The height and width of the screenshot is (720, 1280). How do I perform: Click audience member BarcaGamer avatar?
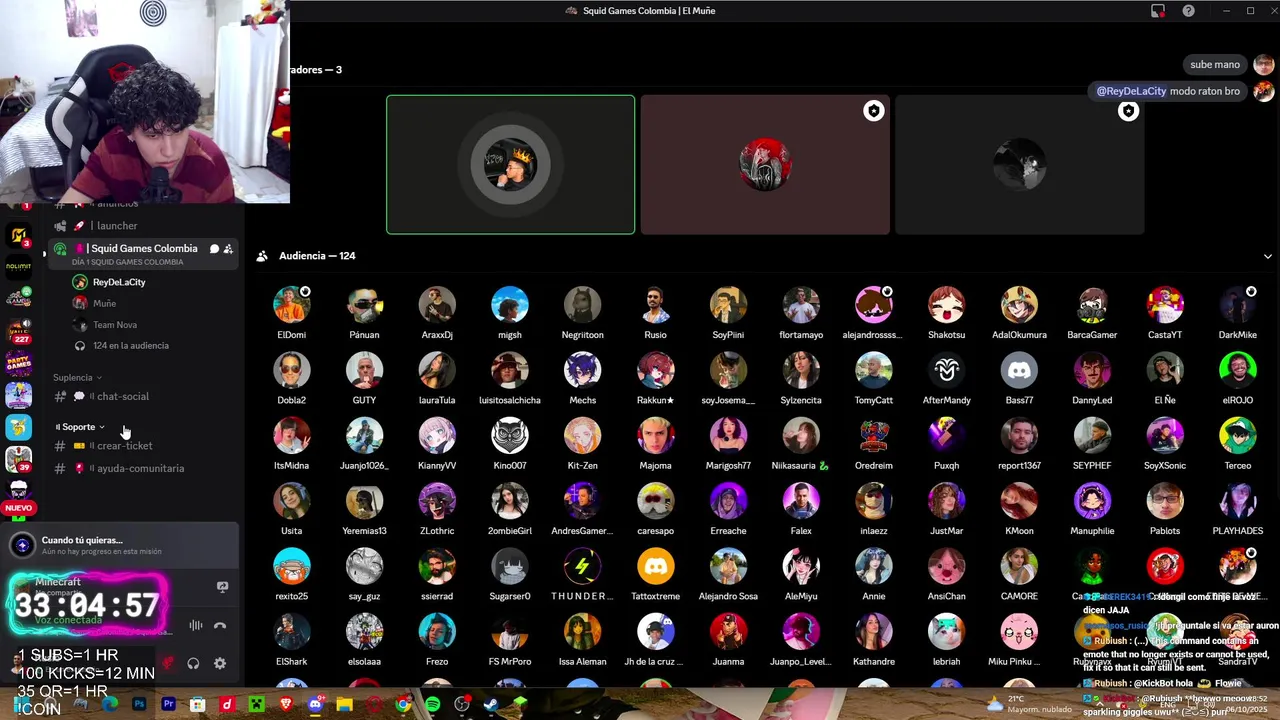click(x=1092, y=306)
